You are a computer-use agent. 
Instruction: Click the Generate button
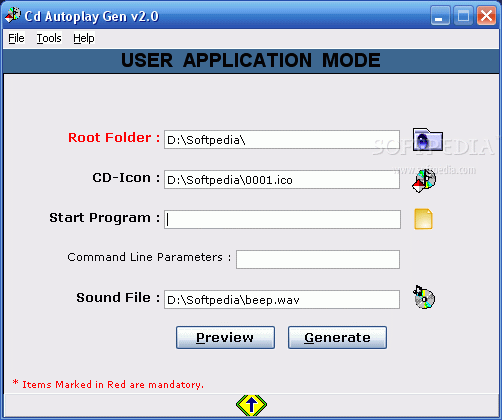pyautogui.click(x=337, y=338)
